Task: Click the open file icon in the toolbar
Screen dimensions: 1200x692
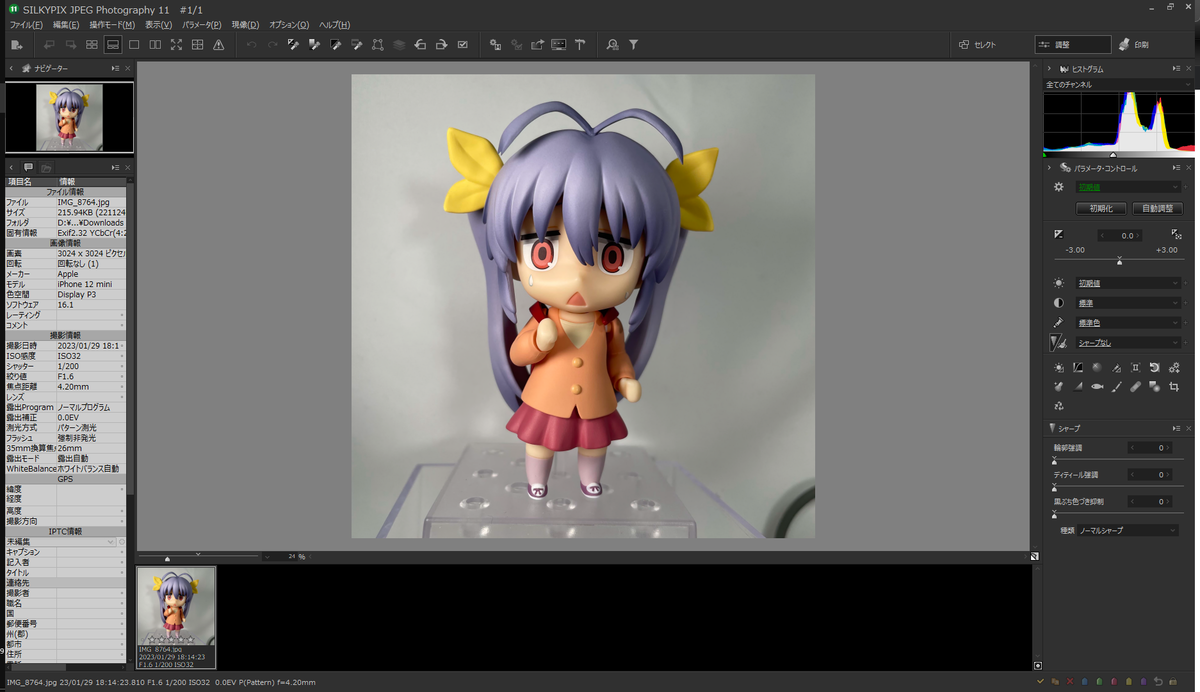Action: 17,45
